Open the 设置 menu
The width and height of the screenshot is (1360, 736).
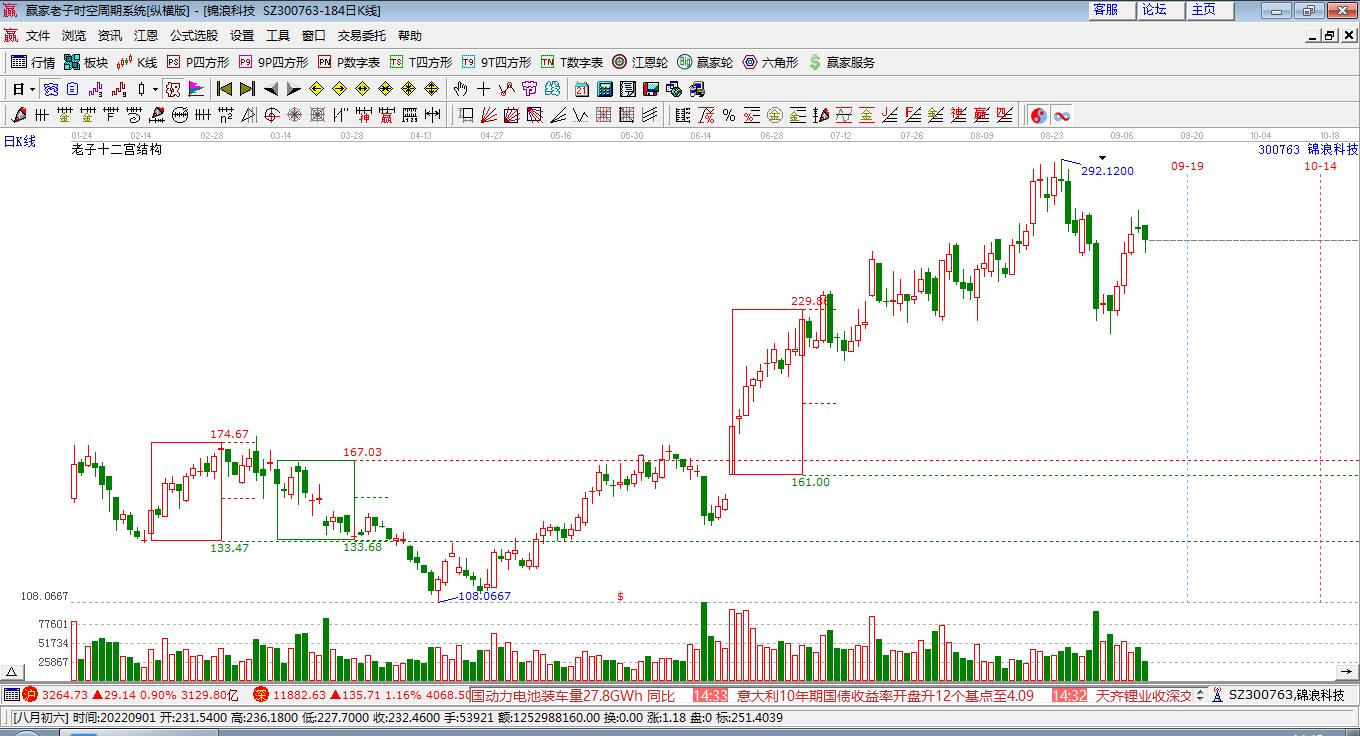coord(242,35)
